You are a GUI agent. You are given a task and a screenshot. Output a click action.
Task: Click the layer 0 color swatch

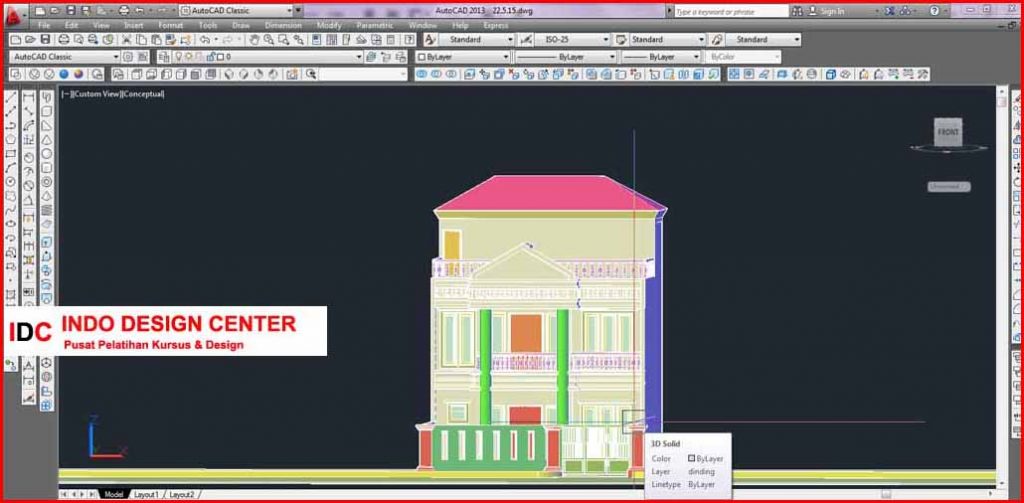click(221, 57)
